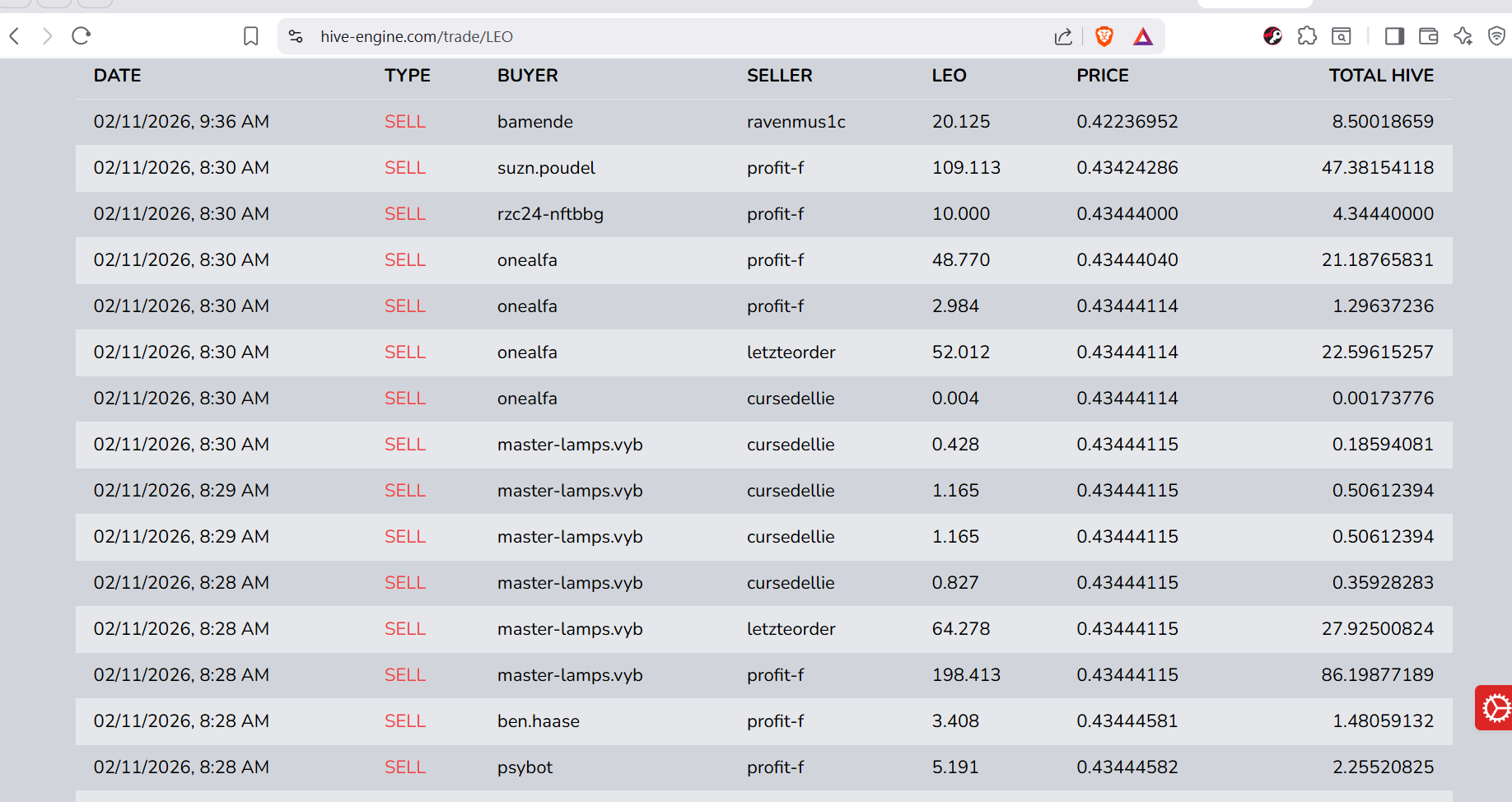Click the red gear settings button
1512x802 pixels.
click(1494, 707)
